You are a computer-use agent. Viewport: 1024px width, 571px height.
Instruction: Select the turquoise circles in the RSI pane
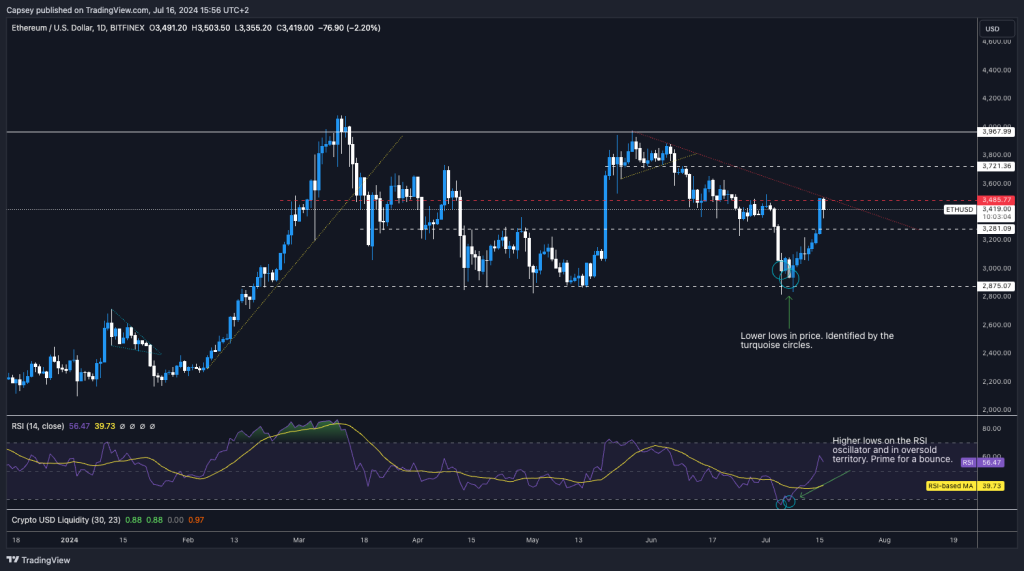pyautogui.click(x=784, y=500)
